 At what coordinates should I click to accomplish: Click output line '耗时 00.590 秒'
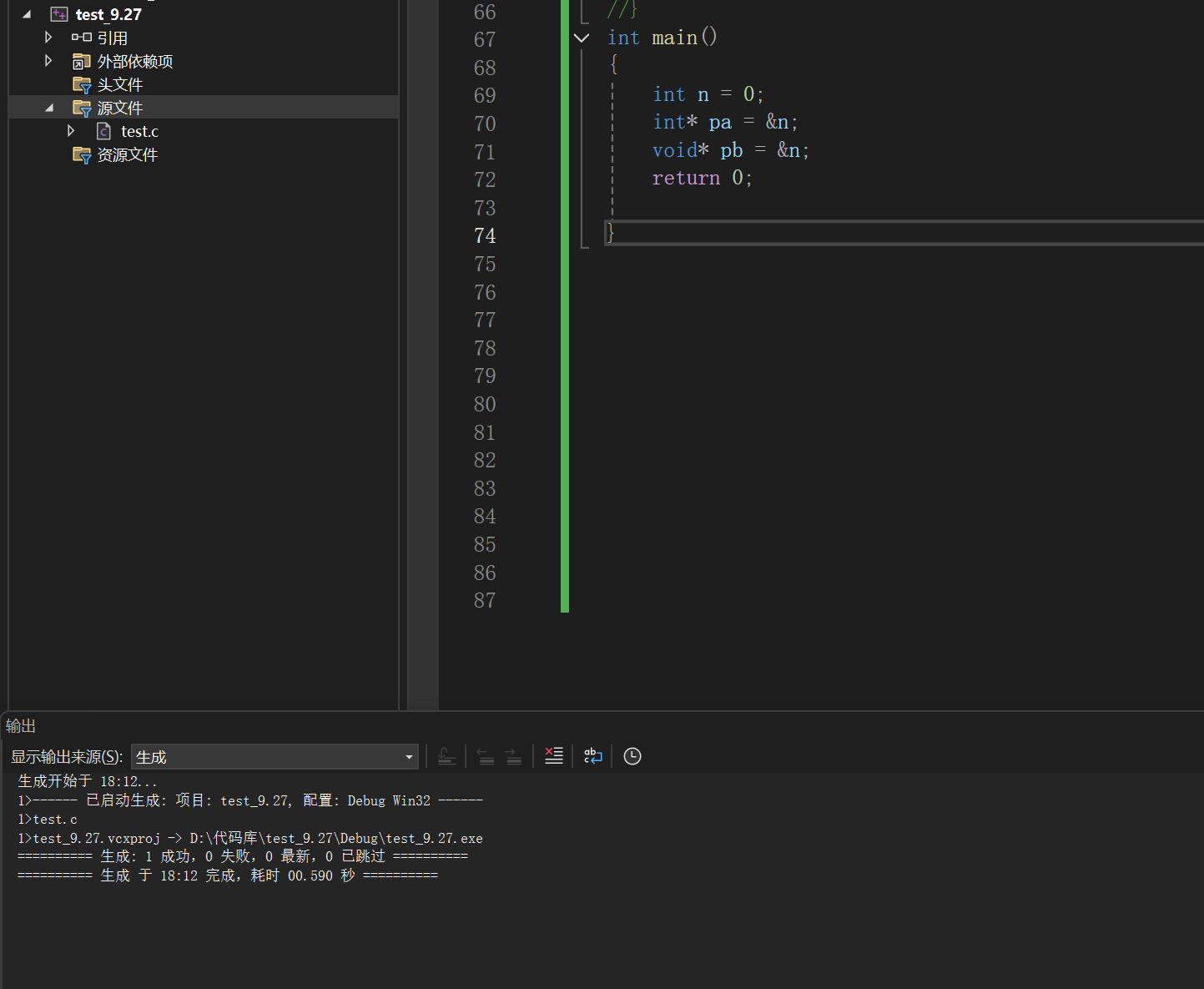pos(228,875)
